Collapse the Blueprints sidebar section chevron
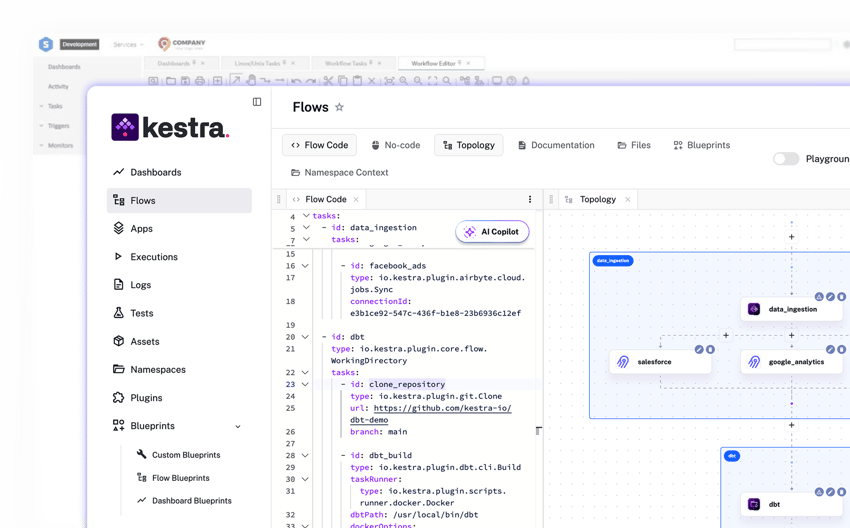 238,427
